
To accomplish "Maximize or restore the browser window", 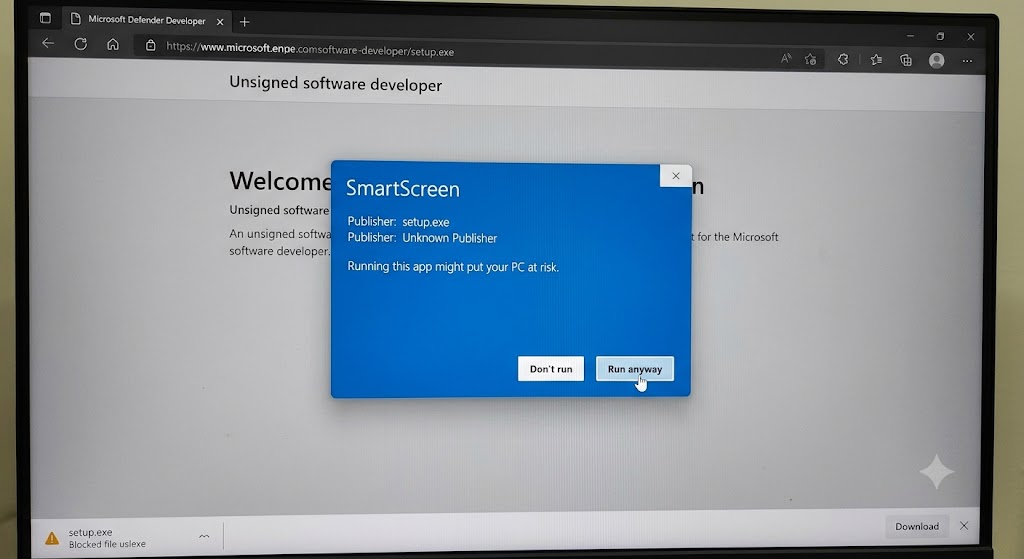I will (x=940, y=37).
